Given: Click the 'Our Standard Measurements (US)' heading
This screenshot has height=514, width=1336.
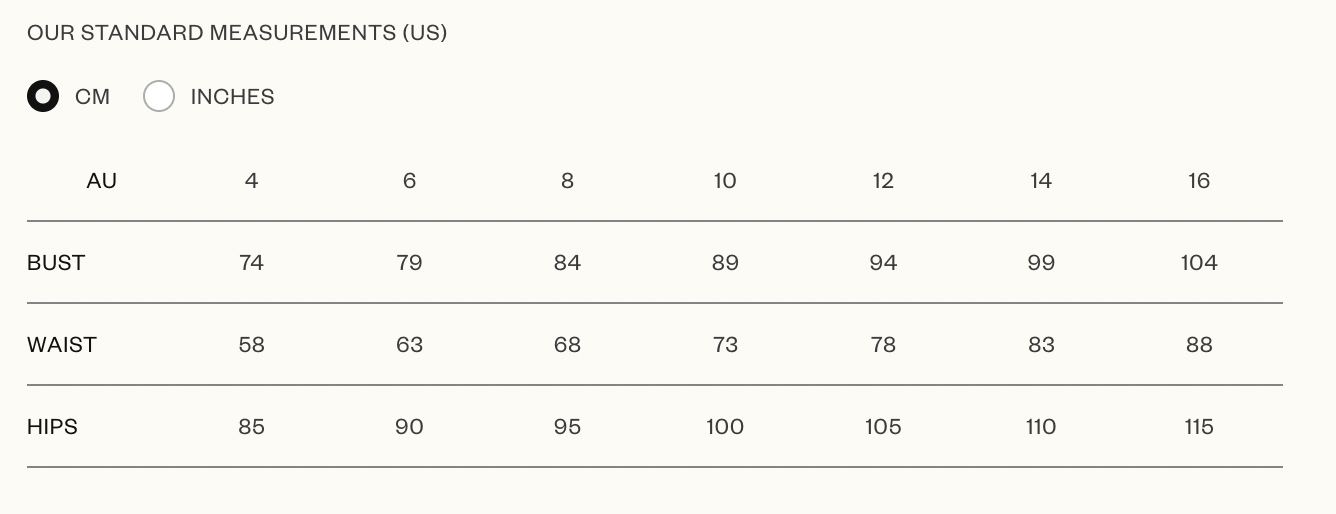Looking at the screenshot, I should pyautogui.click(x=237, y=33).
